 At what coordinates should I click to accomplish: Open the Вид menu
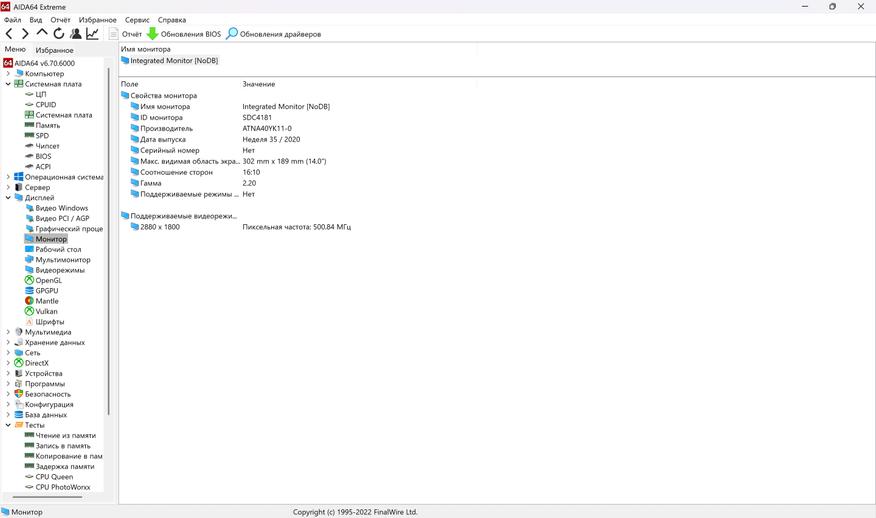[36, 20]
